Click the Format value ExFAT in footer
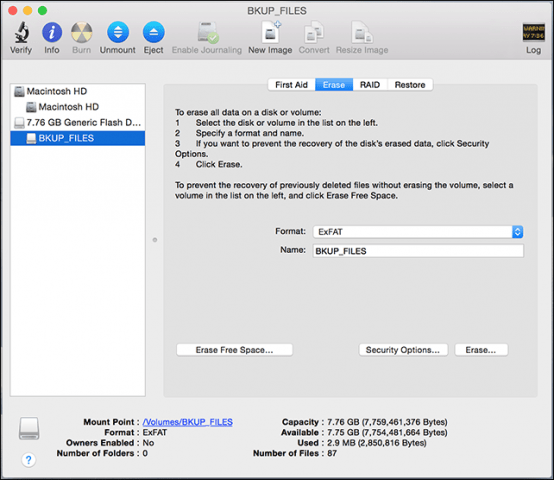 coord(155,433)
